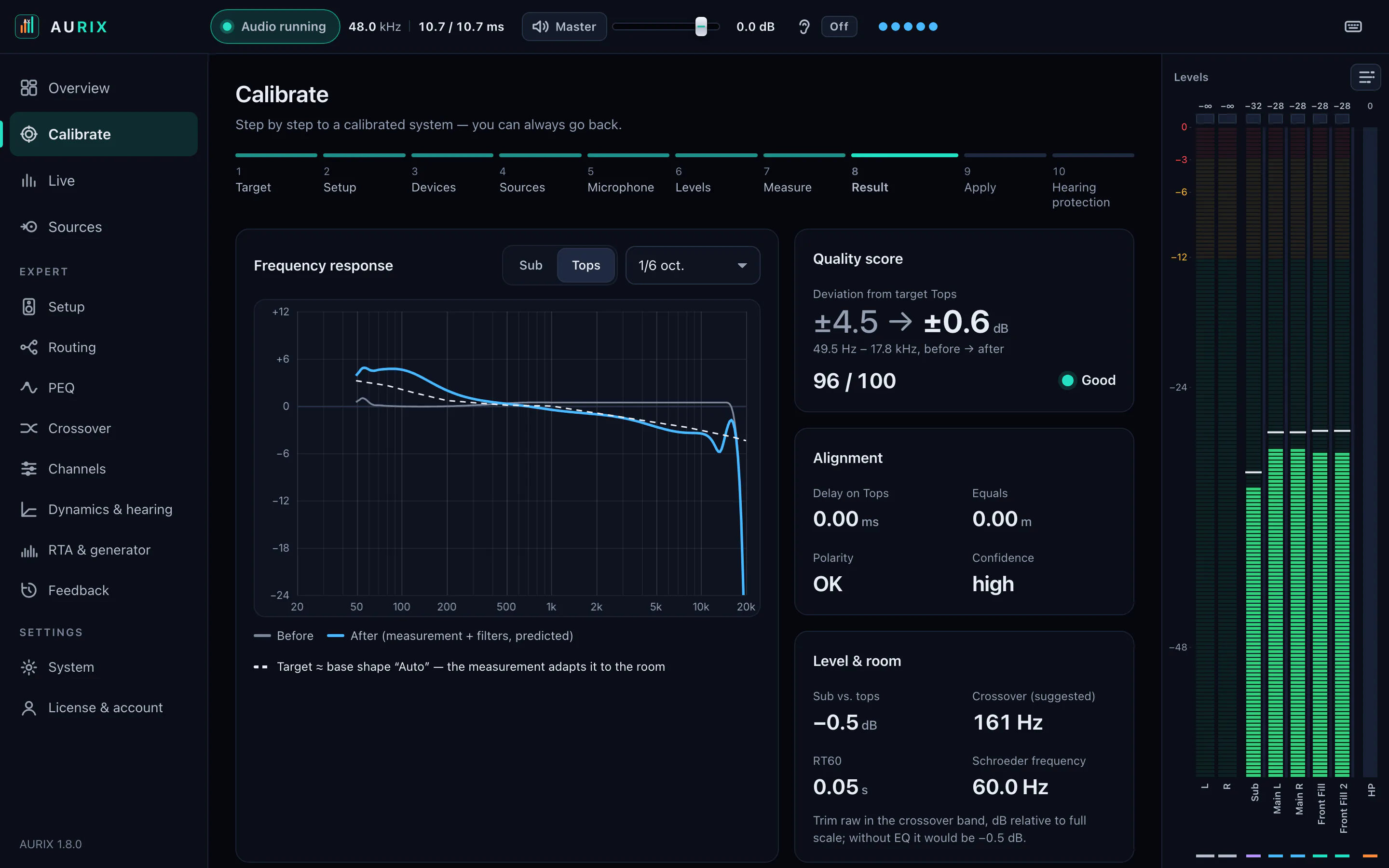Open System via its gear icon
The width and height of the screenshot is (1389, 868).
pyautogui.click(x=29, y=667)
